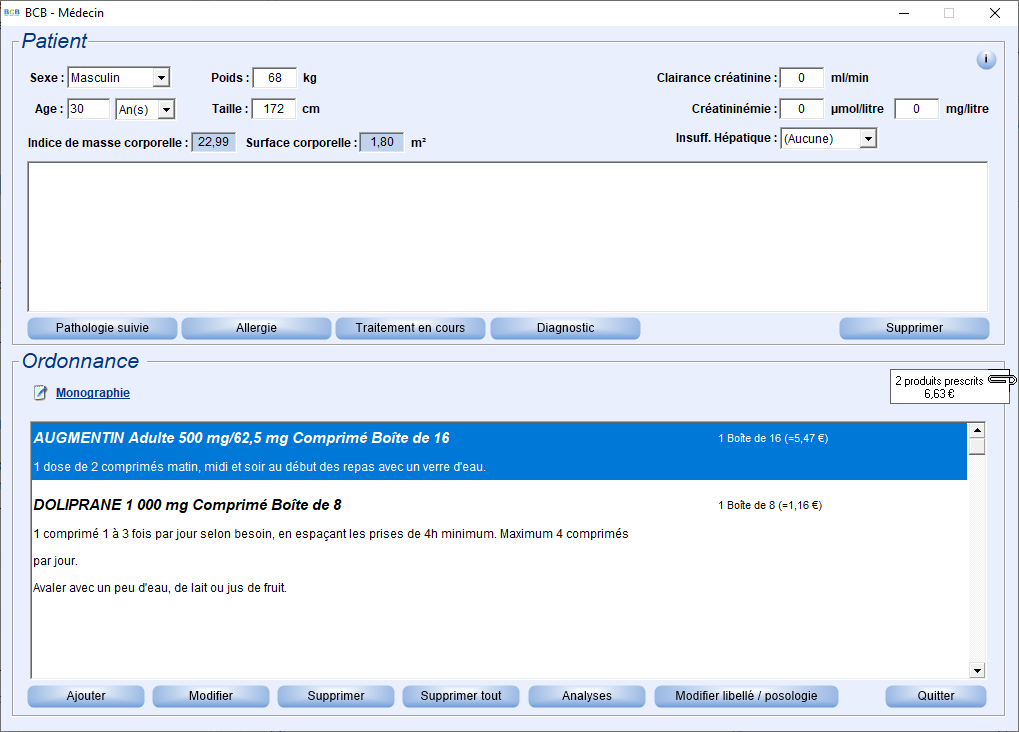Click 'Avaler avec un peu d'eau' instruction text

pyautogui.click(x=160, y=588)
